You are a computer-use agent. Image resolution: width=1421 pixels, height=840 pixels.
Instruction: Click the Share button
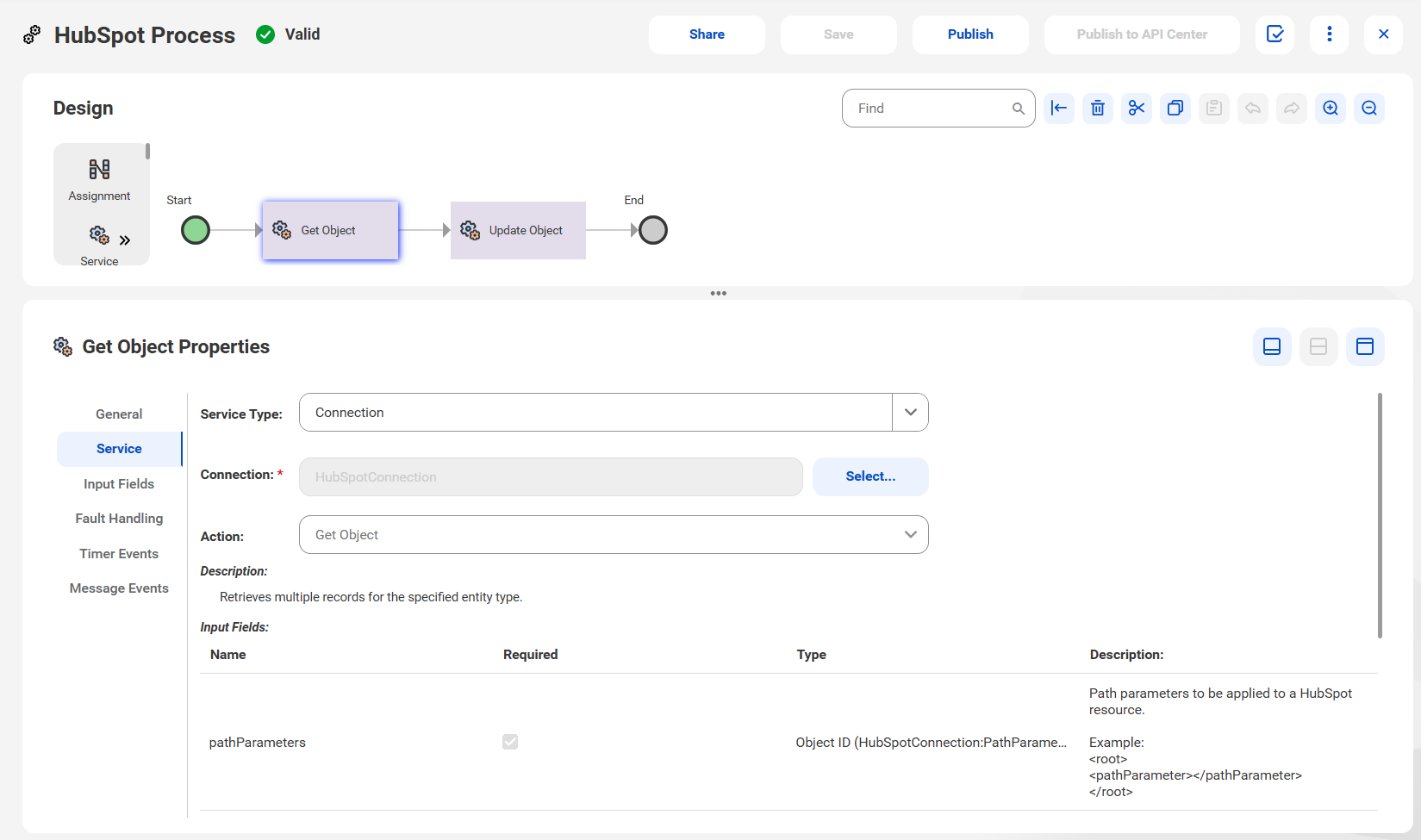pos(707,34)
